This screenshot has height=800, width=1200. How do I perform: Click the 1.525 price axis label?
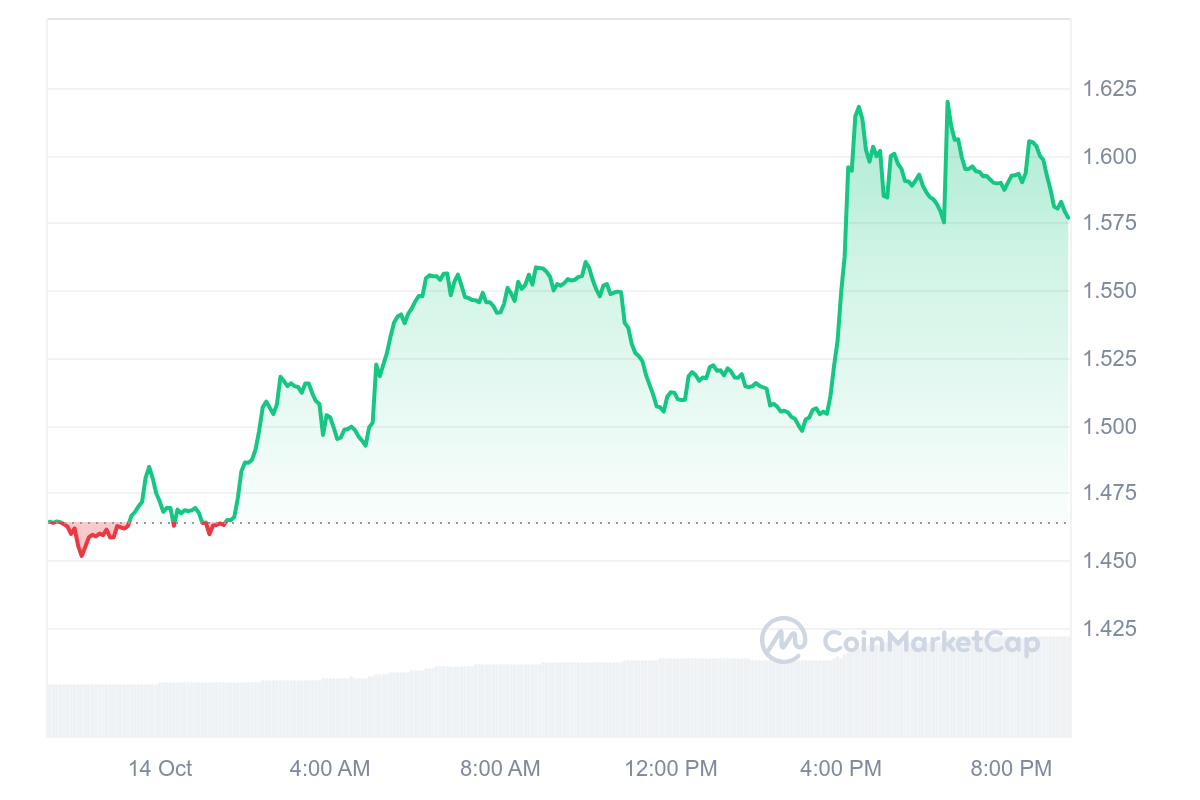(1110, 358)
